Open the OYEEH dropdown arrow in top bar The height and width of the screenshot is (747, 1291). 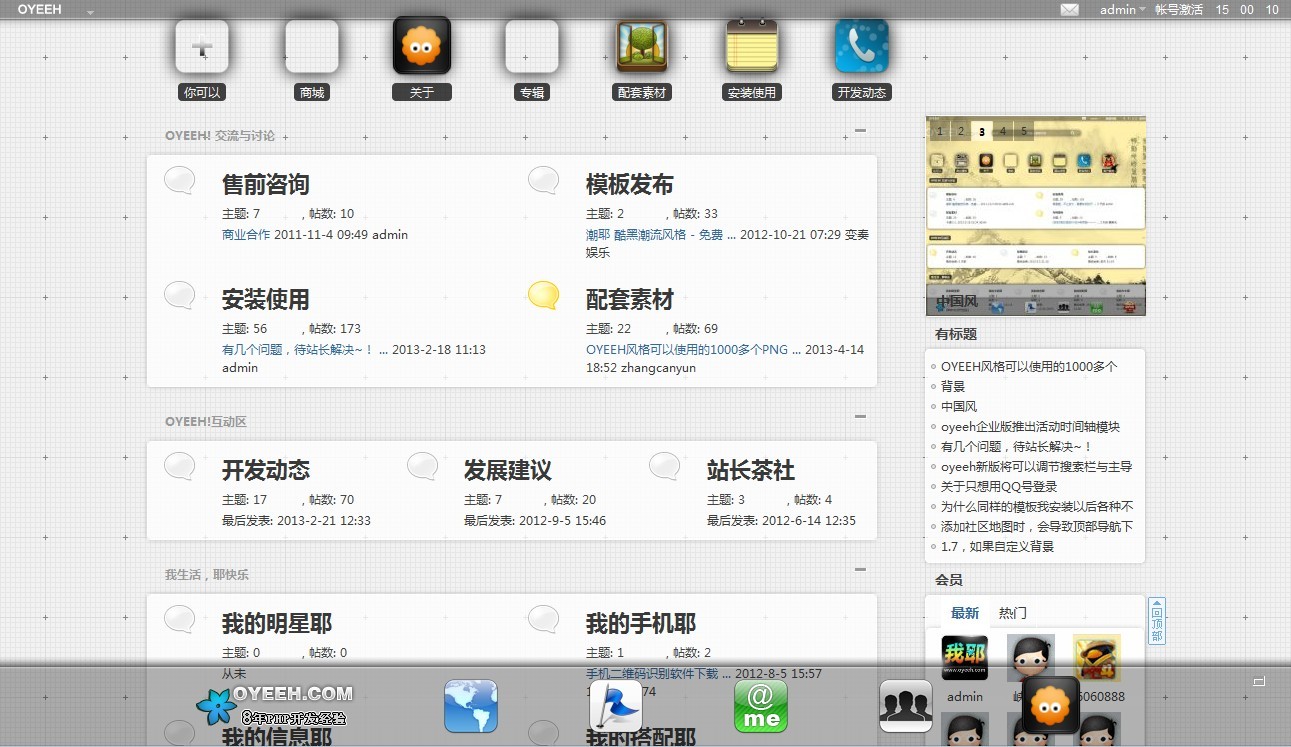tap(91, 12)
